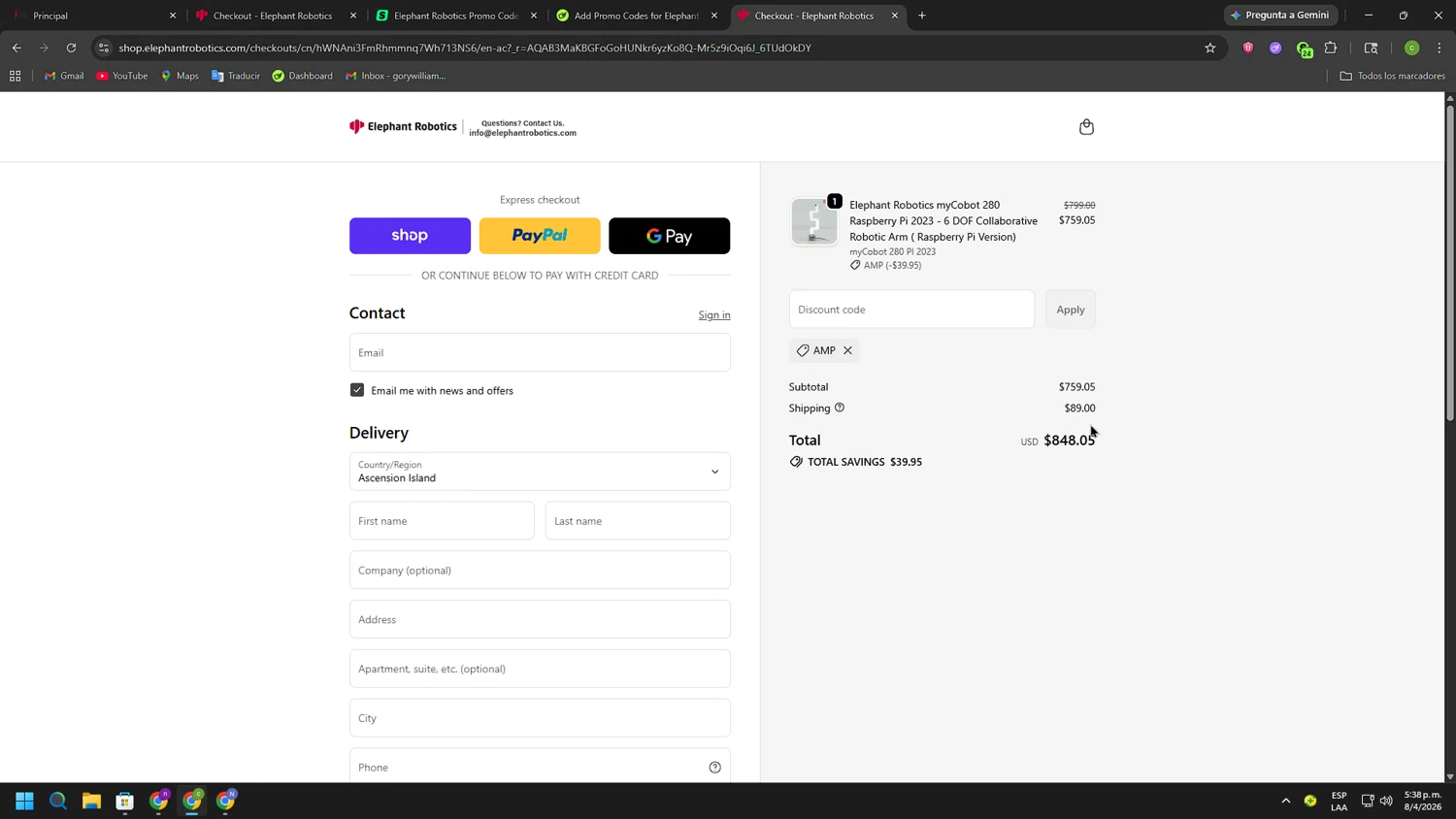Uncheck Email me with news and offers
Screen dimensions: 1456x819
coord(357,390)
